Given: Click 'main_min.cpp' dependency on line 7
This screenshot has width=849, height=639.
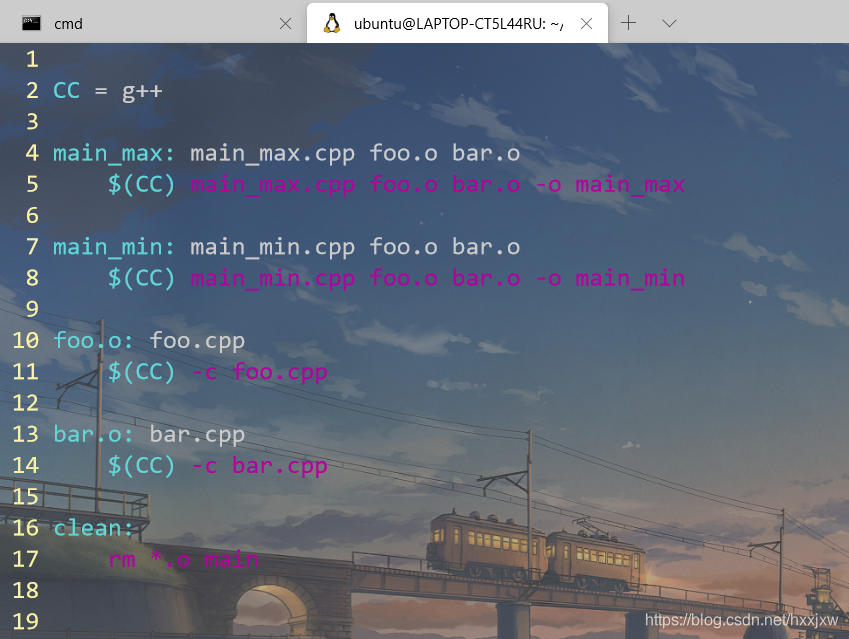Looking at the screenshot, I should tap(272, 247).
